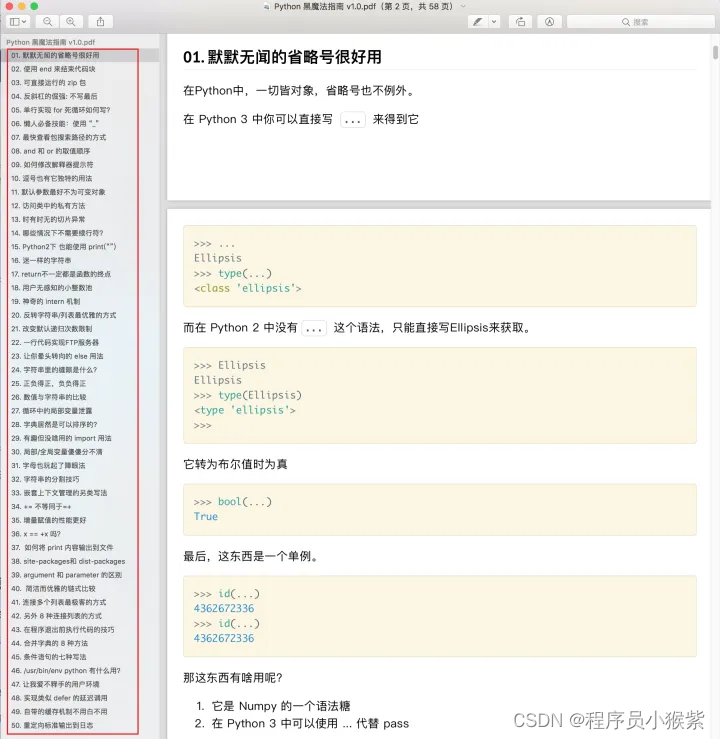Select '50. 重定向标准输出到日志'

[52, 725]
